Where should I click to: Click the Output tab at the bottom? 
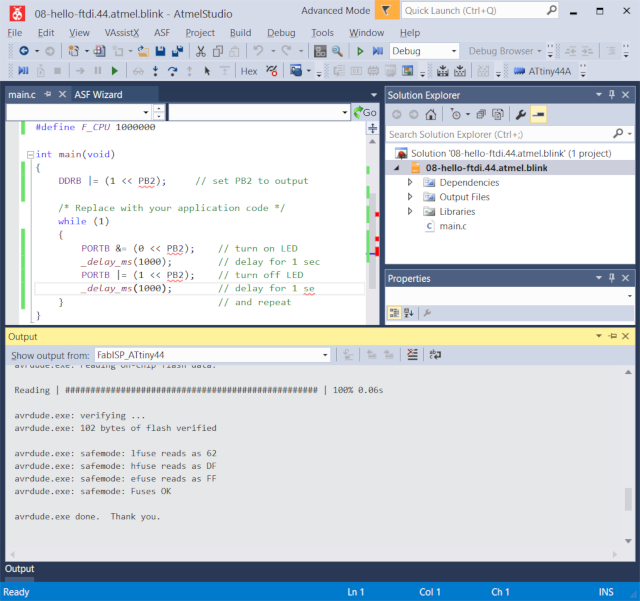pos(19,568)
